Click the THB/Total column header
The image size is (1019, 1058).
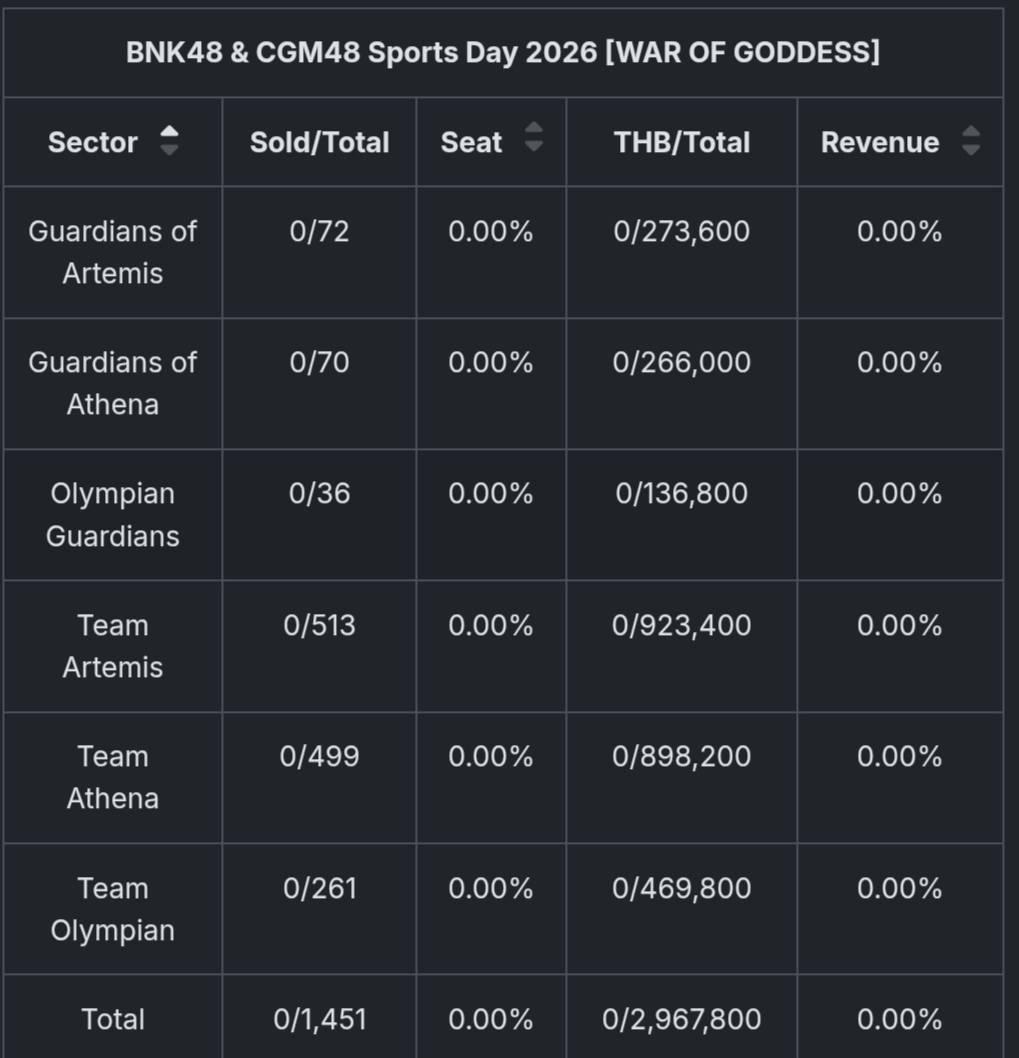[x=682, y=143]
